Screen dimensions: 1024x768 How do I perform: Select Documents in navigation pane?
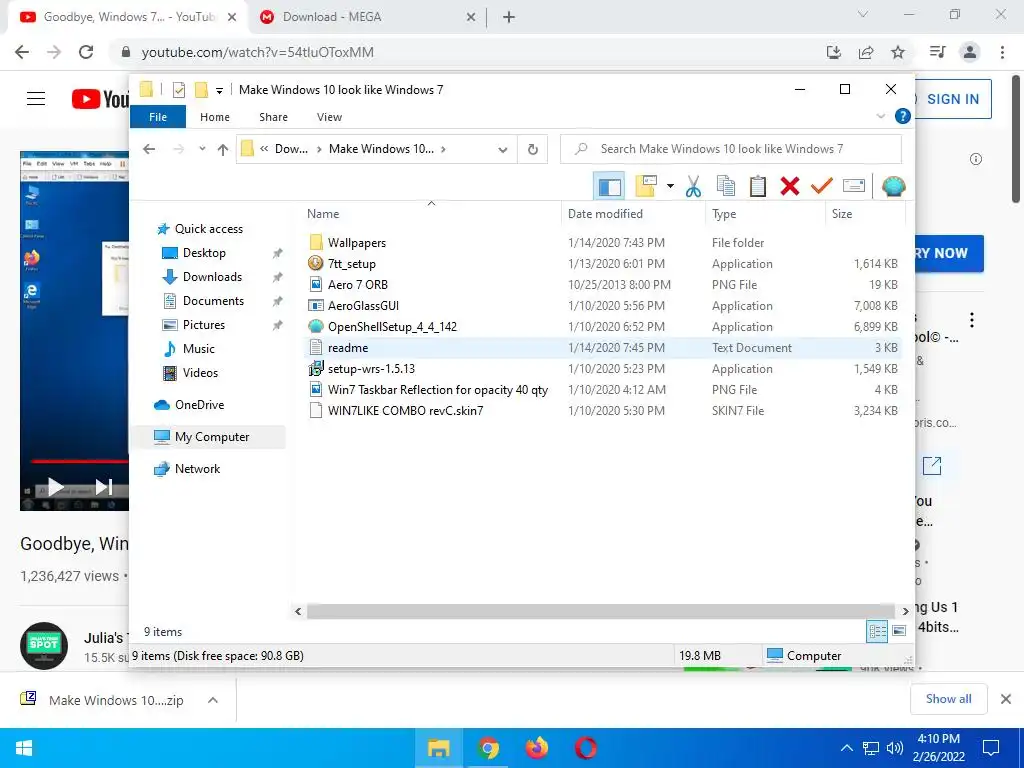[x=213, y=301]
